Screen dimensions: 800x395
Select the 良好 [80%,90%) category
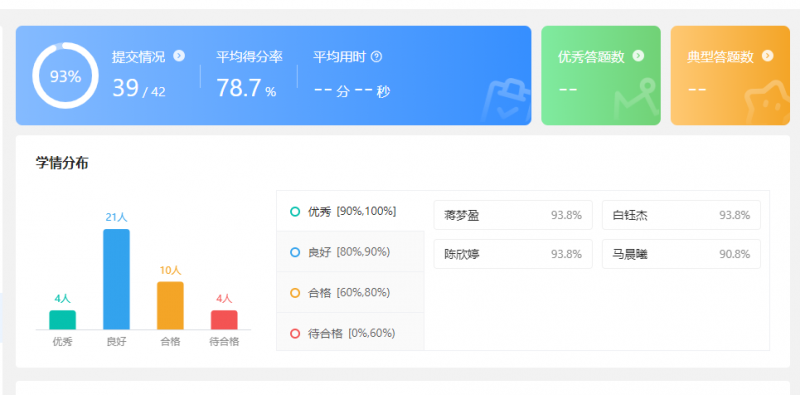(351, 252)
